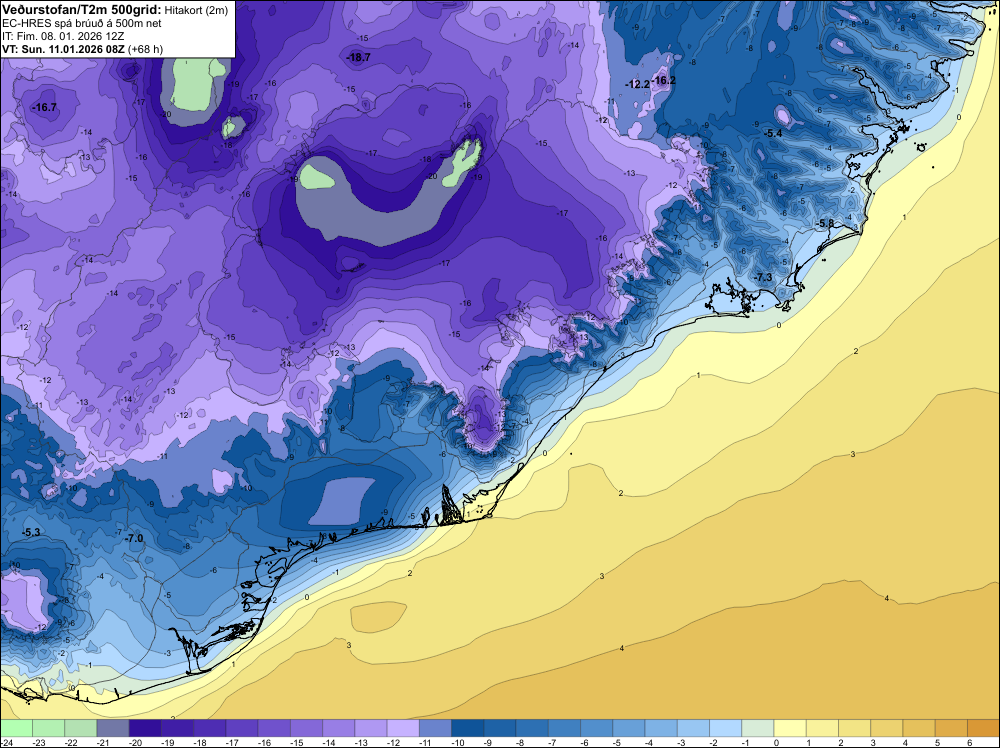Select the EC-HRES spá brúuð á 500m net line
The height and width of the screenshot is (748, 1000).
pyautogui.click(x=82, y=23)
